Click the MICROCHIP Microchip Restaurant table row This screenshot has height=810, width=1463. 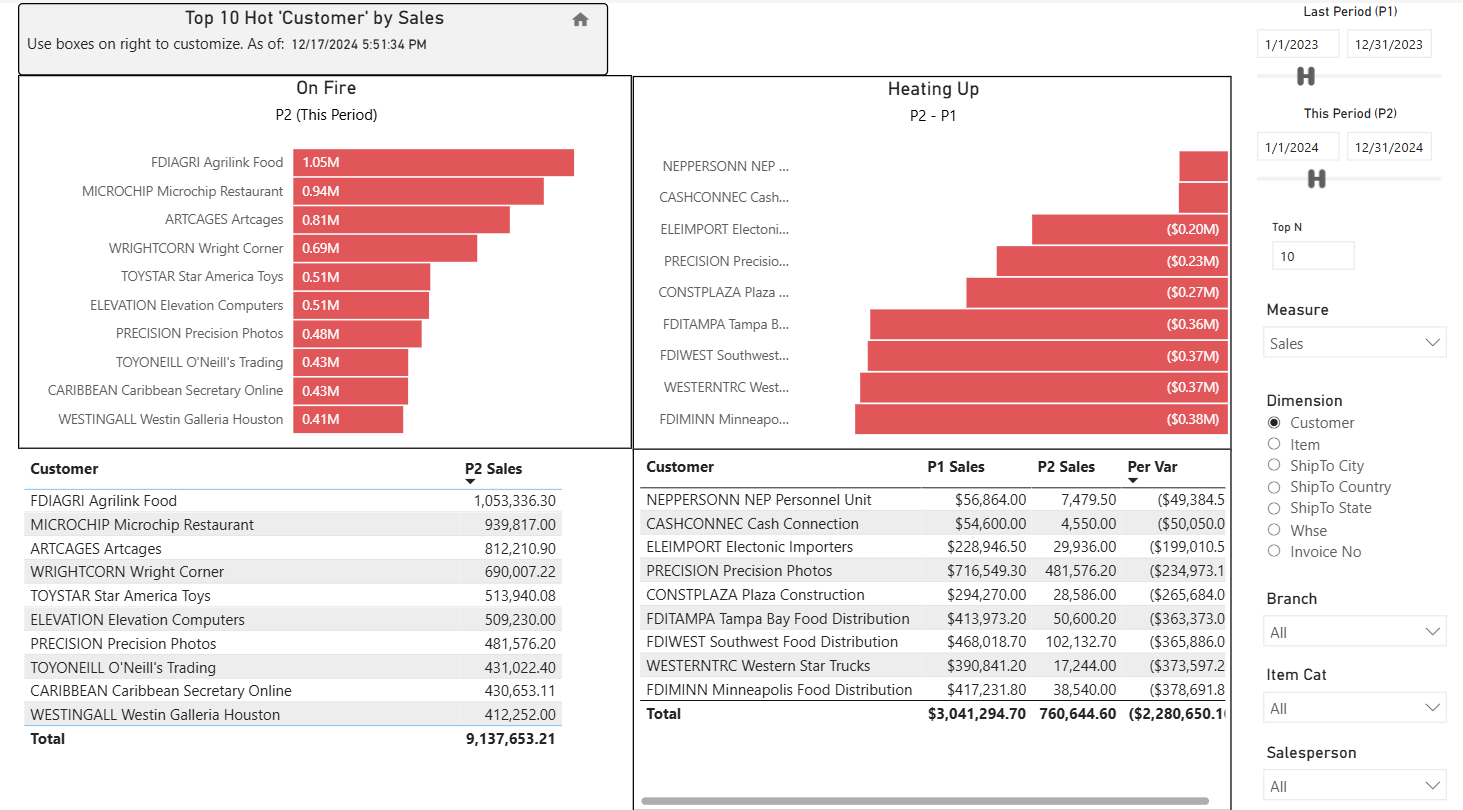tap(293, 524)
